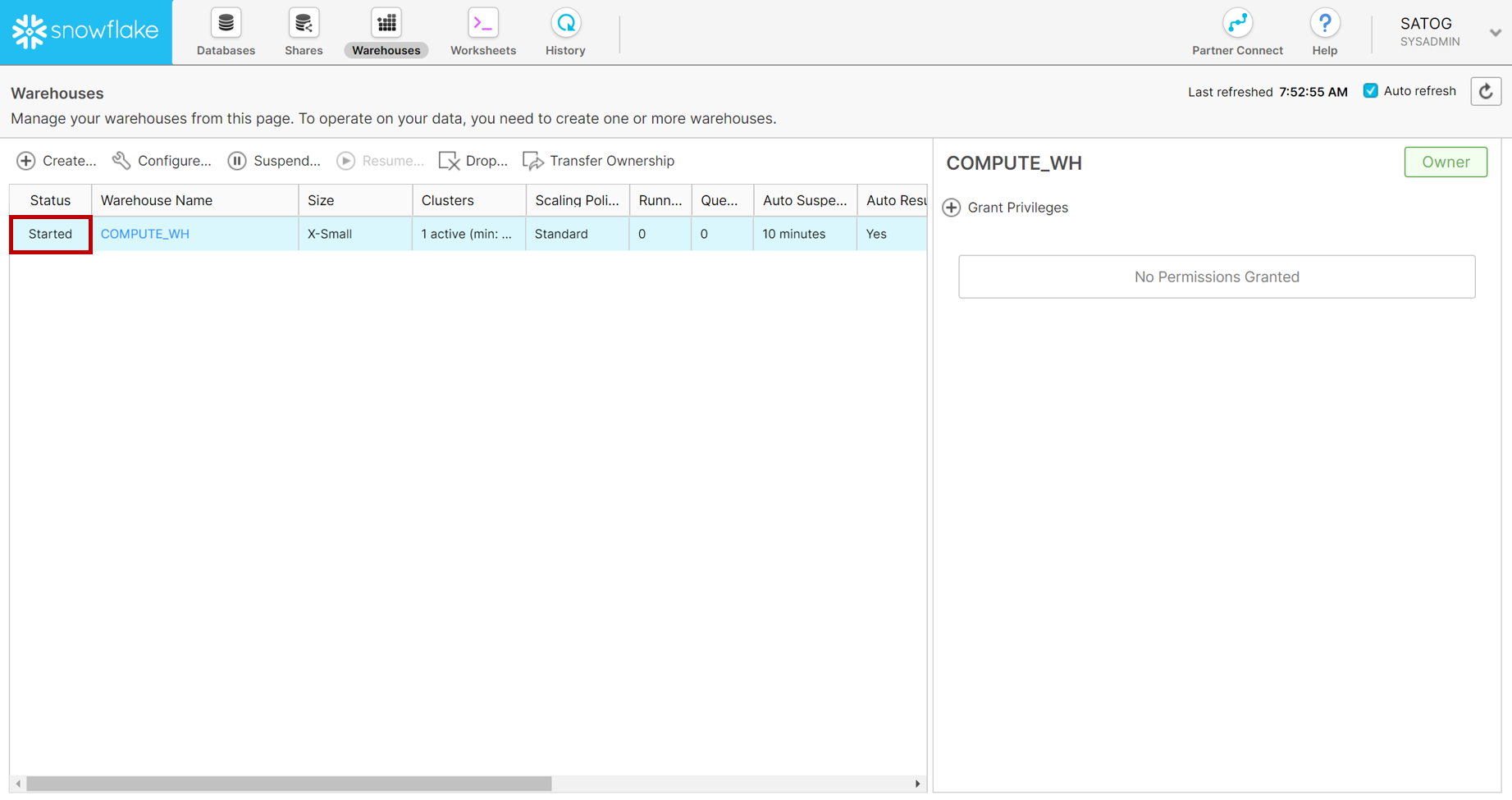Click the Configure wrench icon

click(121, 161)
